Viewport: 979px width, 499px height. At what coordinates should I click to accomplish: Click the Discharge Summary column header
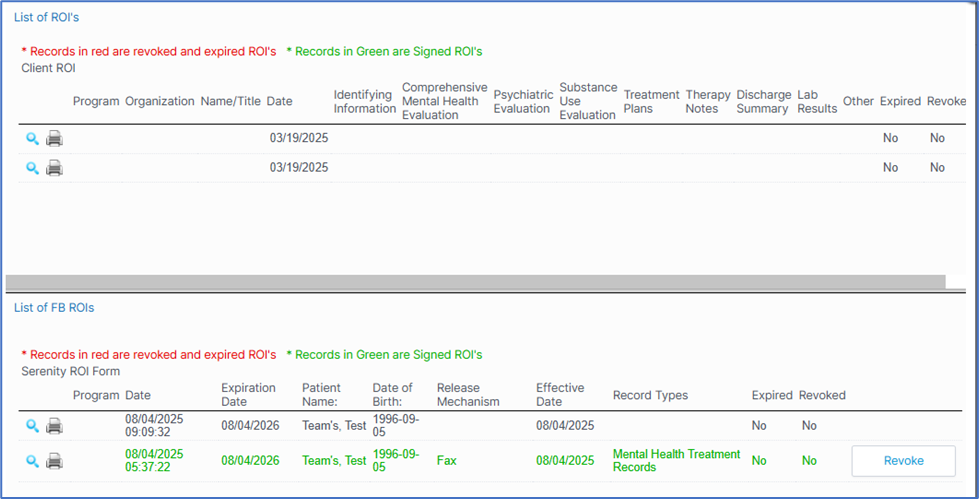763,101
